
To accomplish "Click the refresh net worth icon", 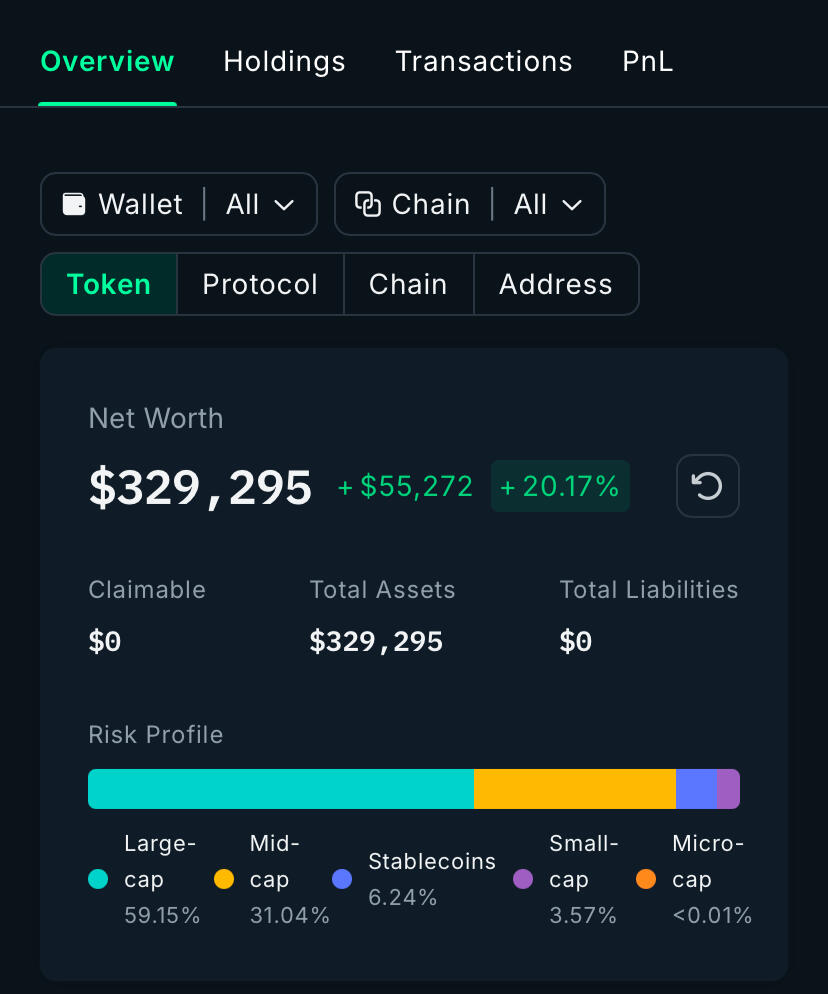I will coord(708,486).
